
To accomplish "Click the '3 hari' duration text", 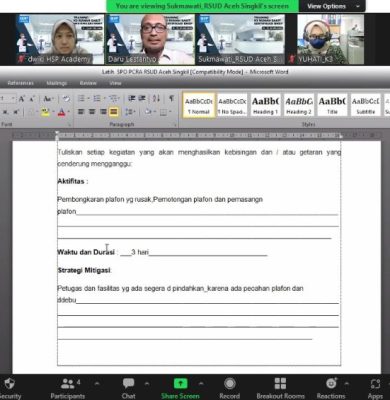I will pyautogui.click(x=140, y=252).
